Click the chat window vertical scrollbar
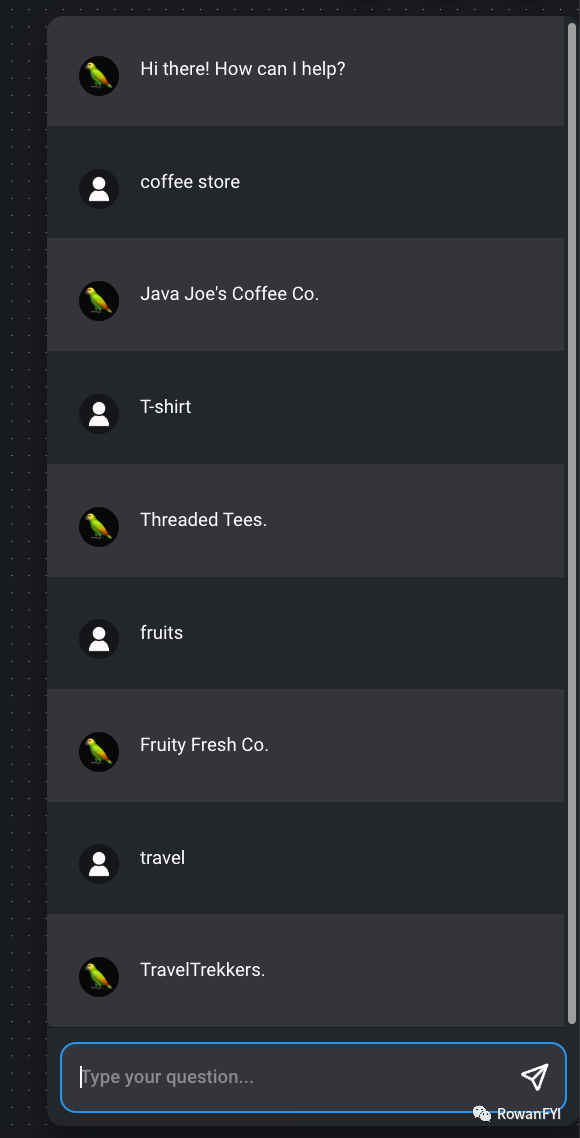Screen dimensions: 580x1138 (x=572, y=521)
